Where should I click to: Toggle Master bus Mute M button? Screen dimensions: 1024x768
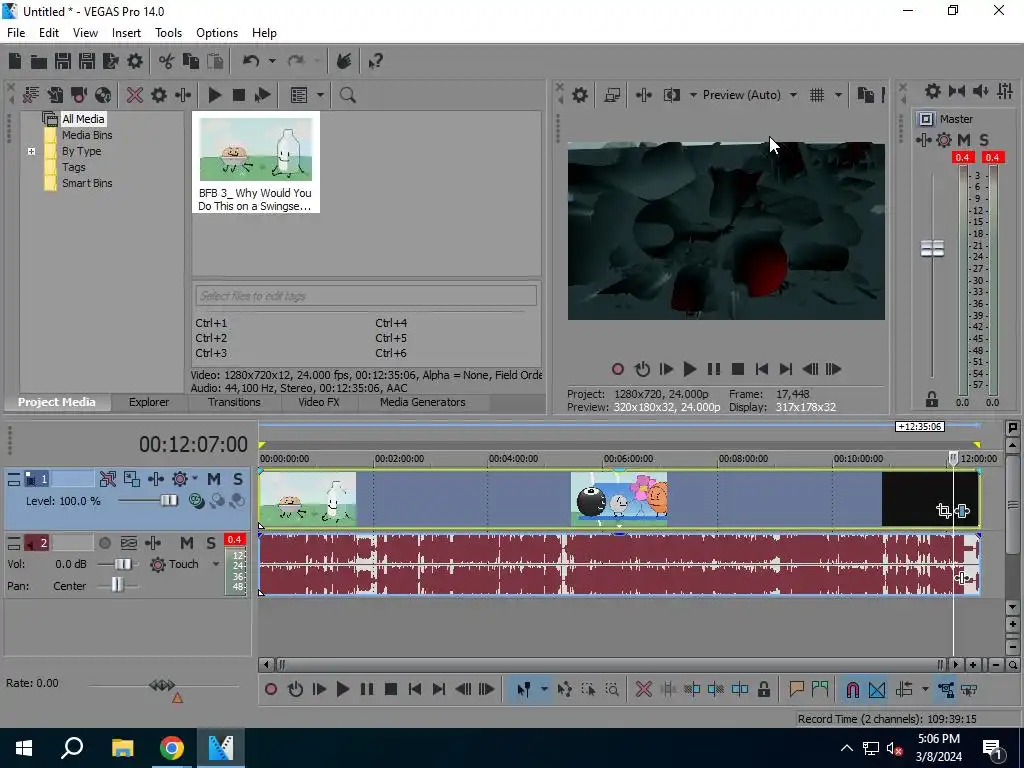pos(964,140)
